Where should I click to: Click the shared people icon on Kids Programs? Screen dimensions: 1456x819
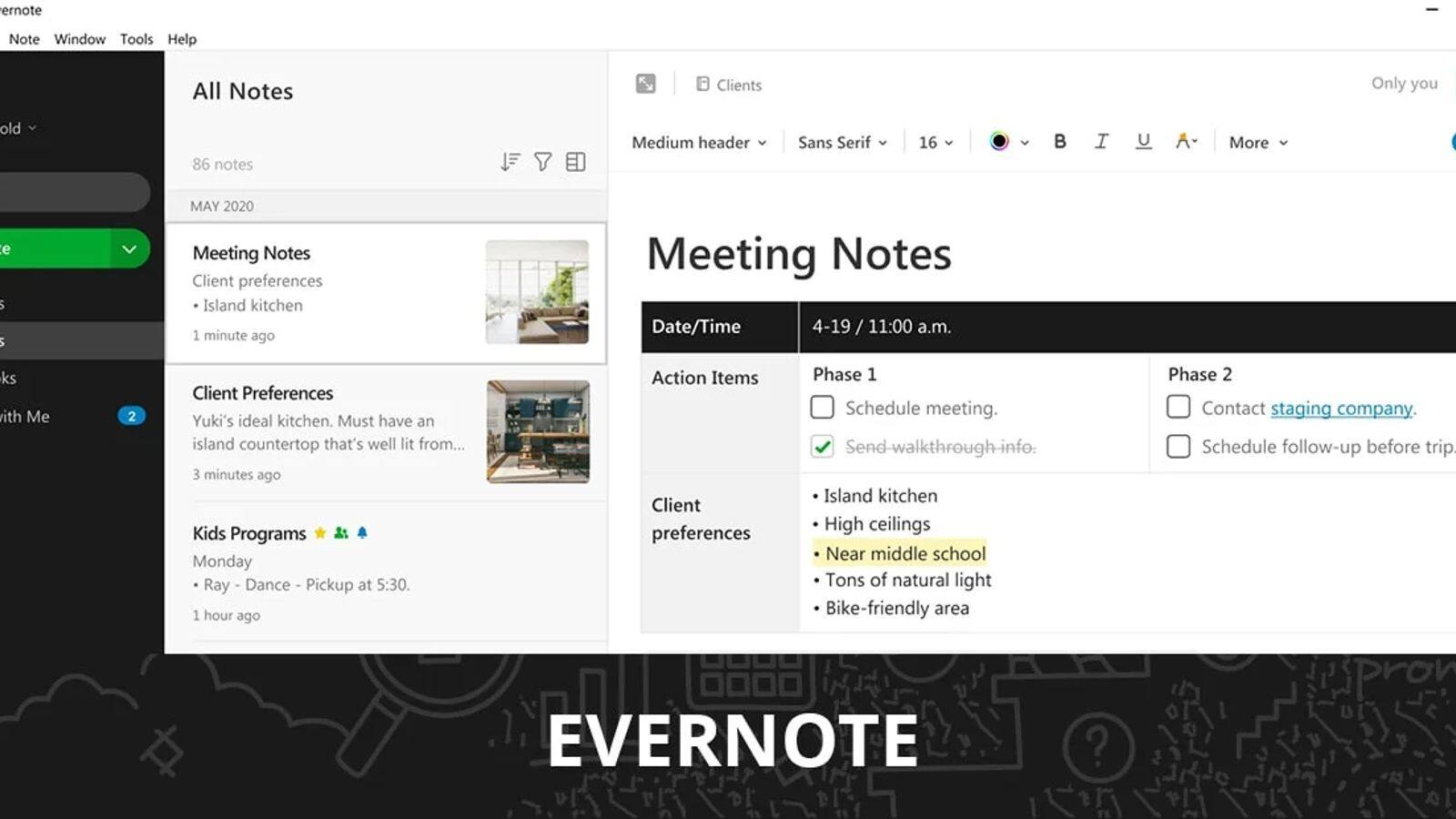pyautogui.click(x=341, y=533)
